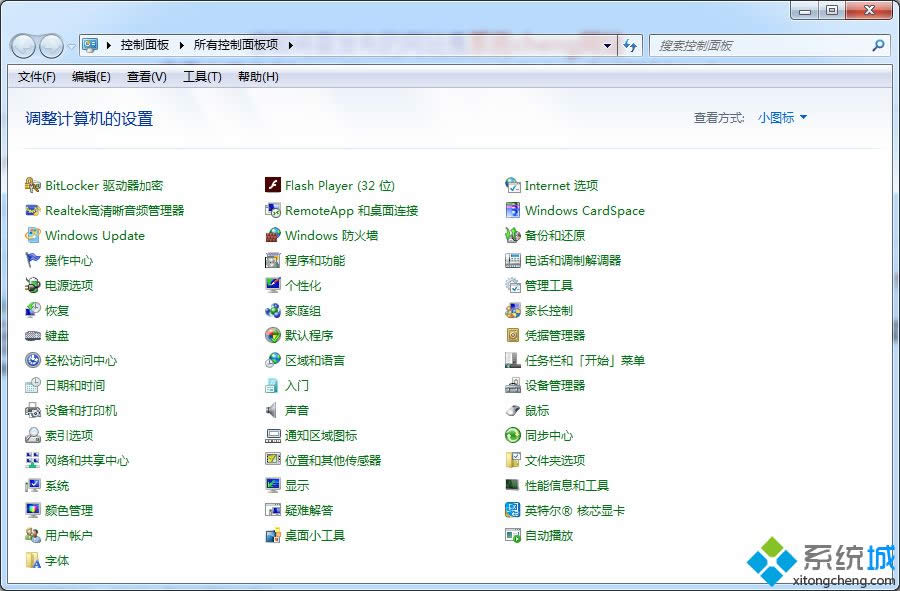
Task: Open the 任务栏和「开始」菜单 link
Action: [585, 360]
